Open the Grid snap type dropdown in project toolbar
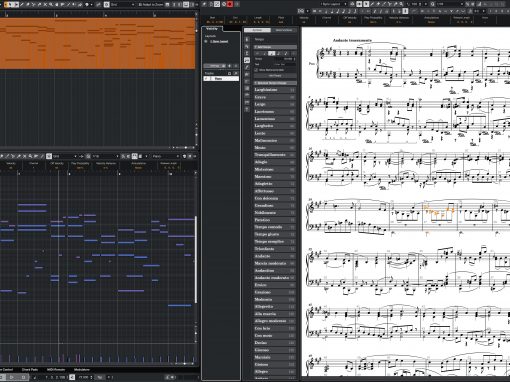The width and height of the screenshot is (510, 382). tap(123, 5)
